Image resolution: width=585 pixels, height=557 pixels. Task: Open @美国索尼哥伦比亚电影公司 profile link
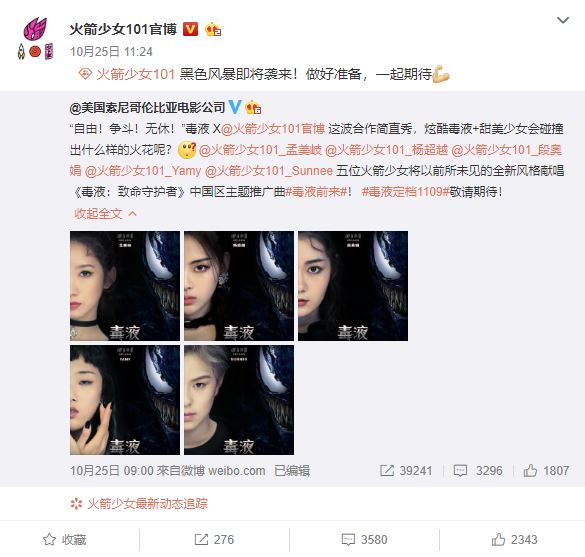point(147,108)
